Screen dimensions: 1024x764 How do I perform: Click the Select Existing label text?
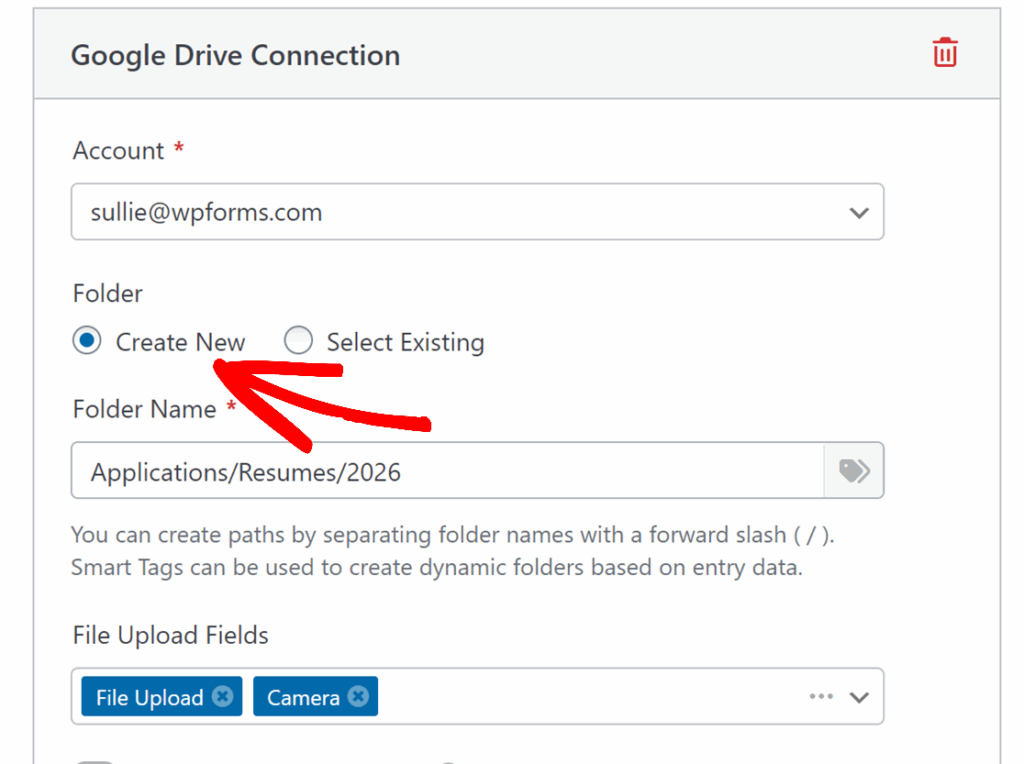click(x=405, y=343)
